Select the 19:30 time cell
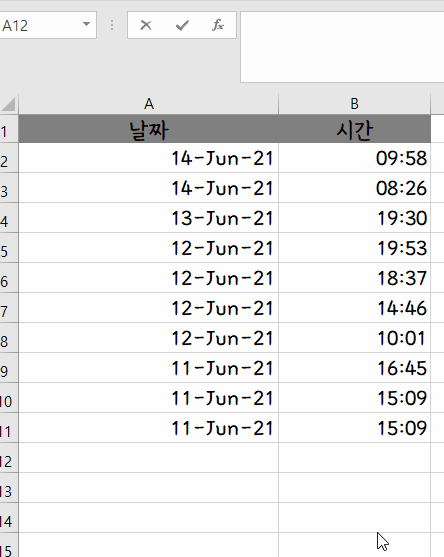The height and width of the screenshot is (557, 444). 354,218
